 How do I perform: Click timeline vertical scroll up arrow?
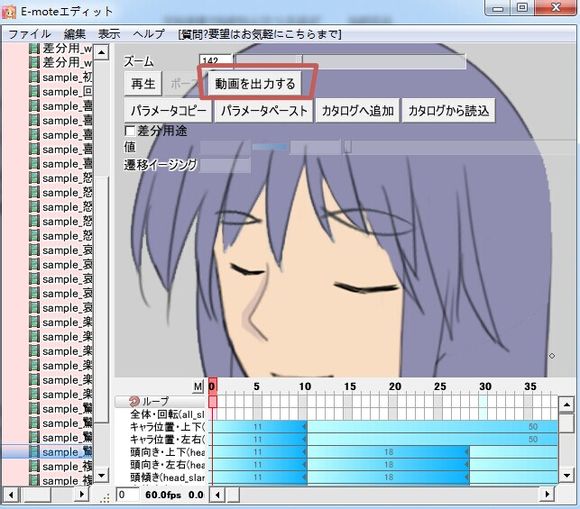pyautogui.click(x=566, y=404)
